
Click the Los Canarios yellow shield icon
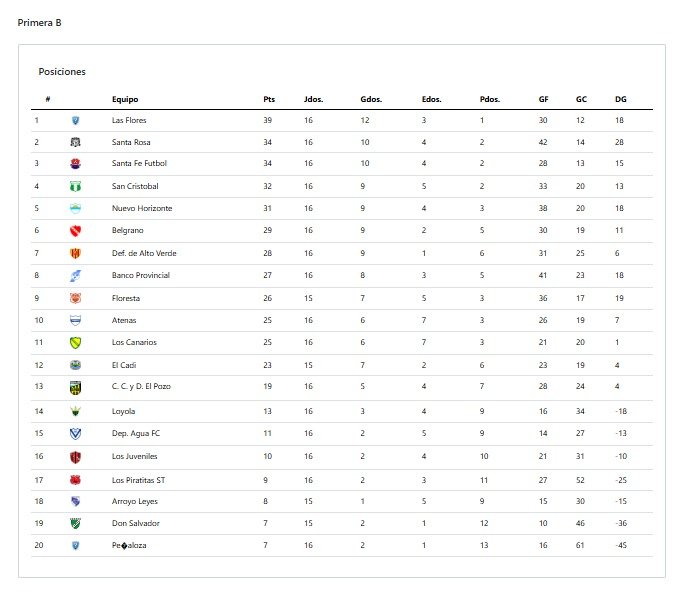(75, 343)
